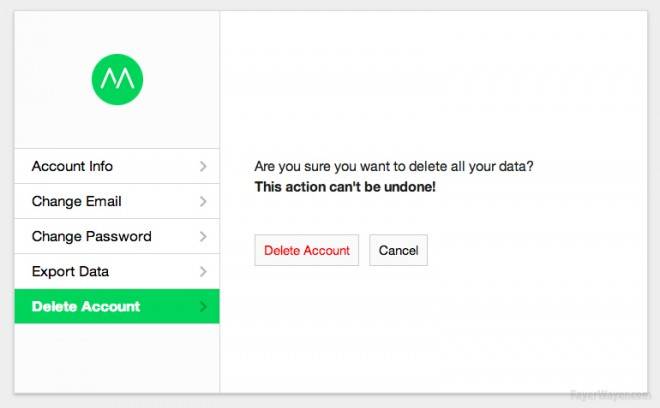Click the chevron arrow beside Account Info
This screenshot has width=660, height=408.
[203, 166]
